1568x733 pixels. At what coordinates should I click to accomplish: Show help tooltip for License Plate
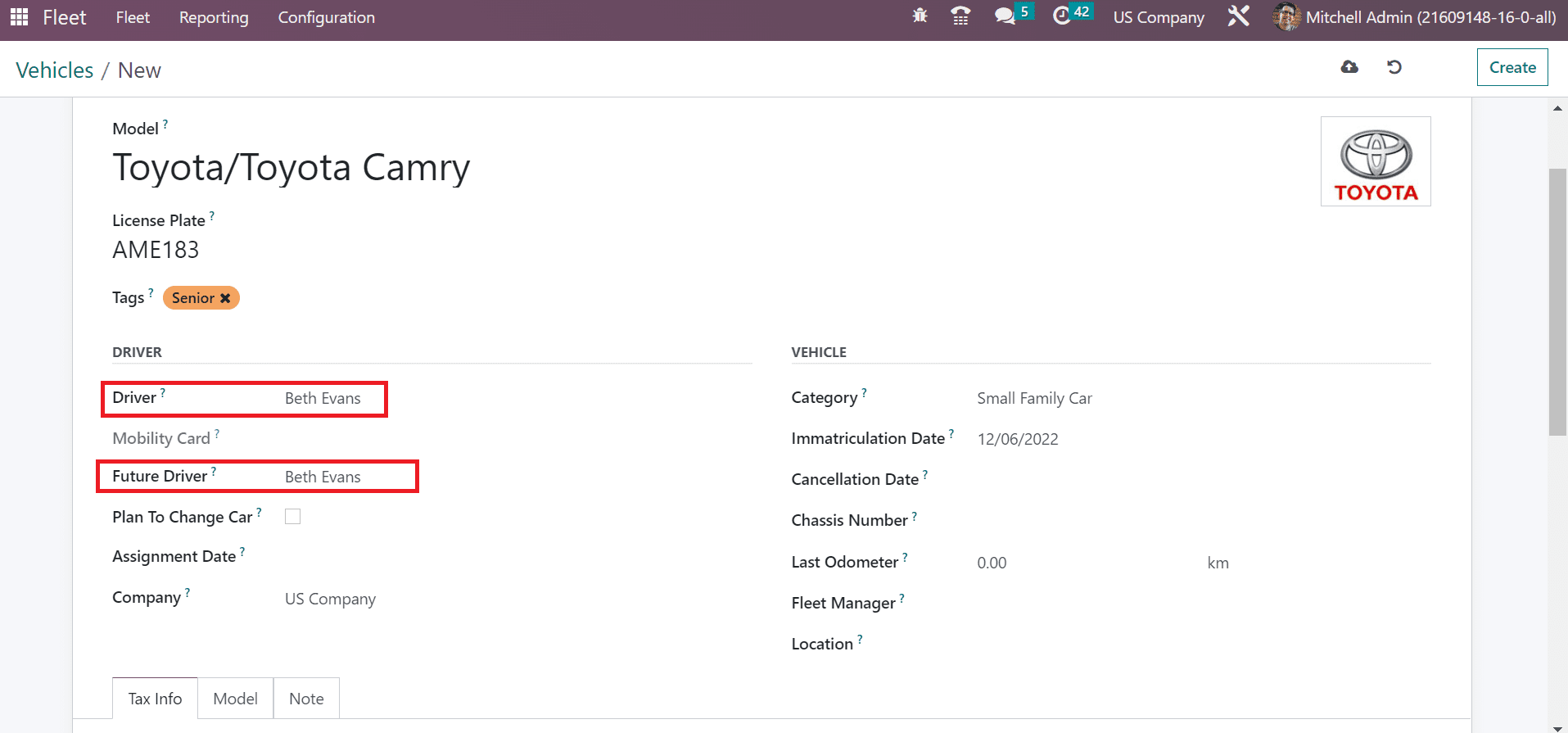(x=212, y=215)
